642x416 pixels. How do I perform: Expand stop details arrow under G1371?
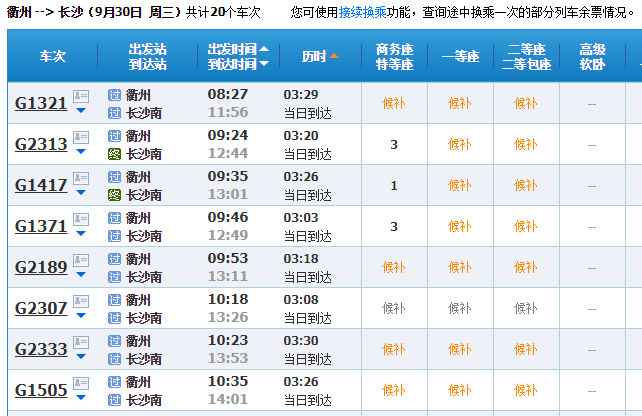click(x=81, y=233)
